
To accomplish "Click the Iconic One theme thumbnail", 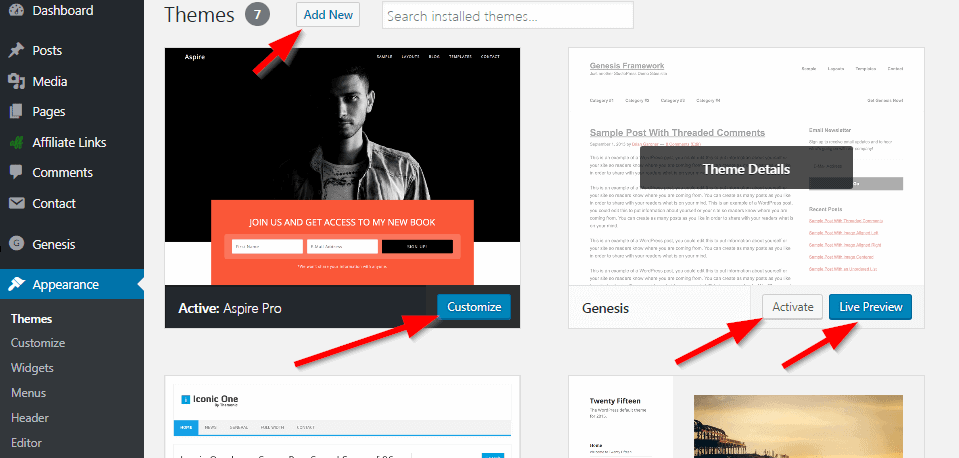I will (x=342, y=419).
